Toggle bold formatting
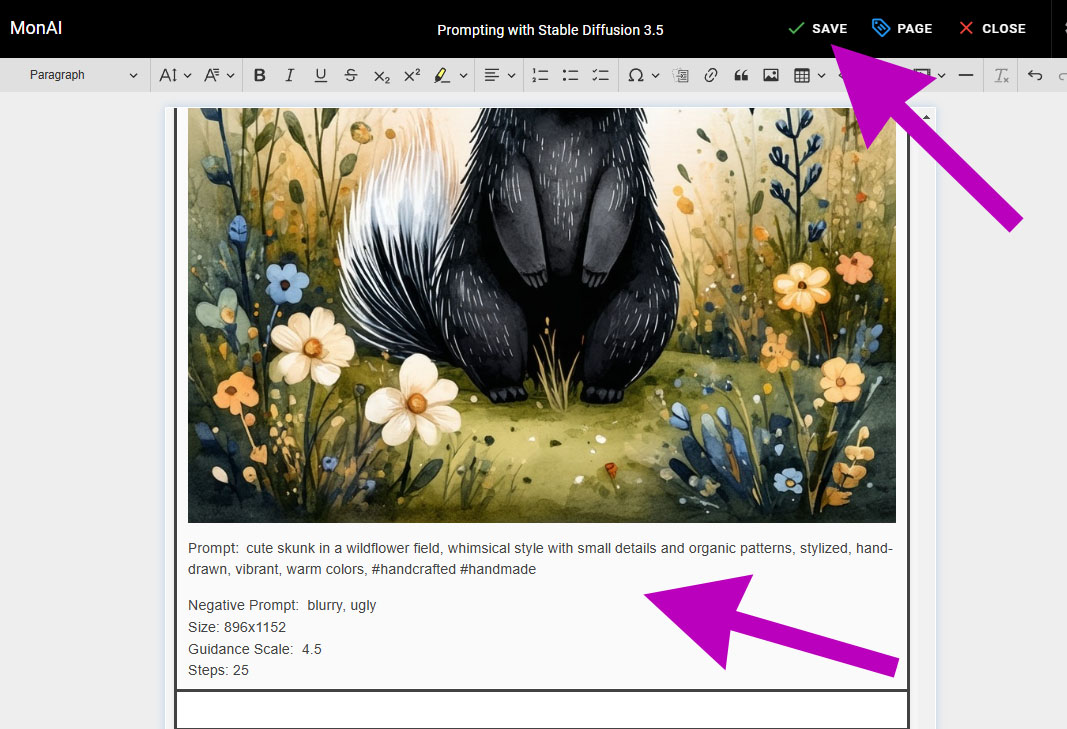The height and width of the screenshot is (729, 1067). pyautogui.click(x=260, y=75)
